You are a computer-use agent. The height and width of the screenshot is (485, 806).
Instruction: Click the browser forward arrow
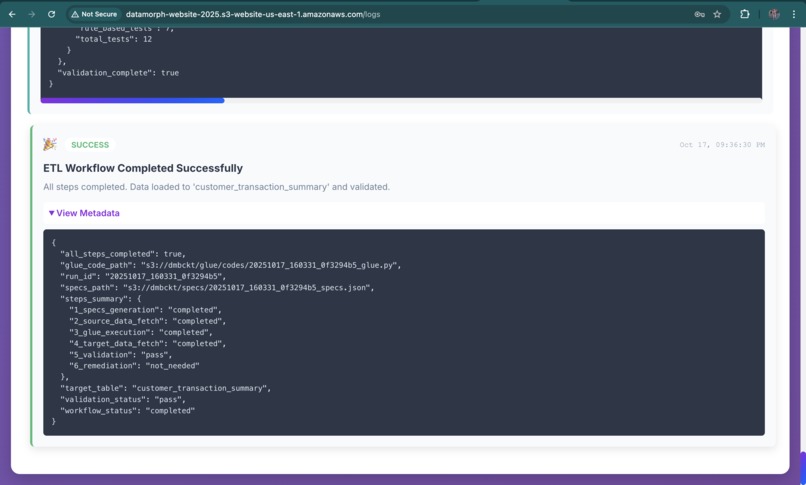[32, 14]
